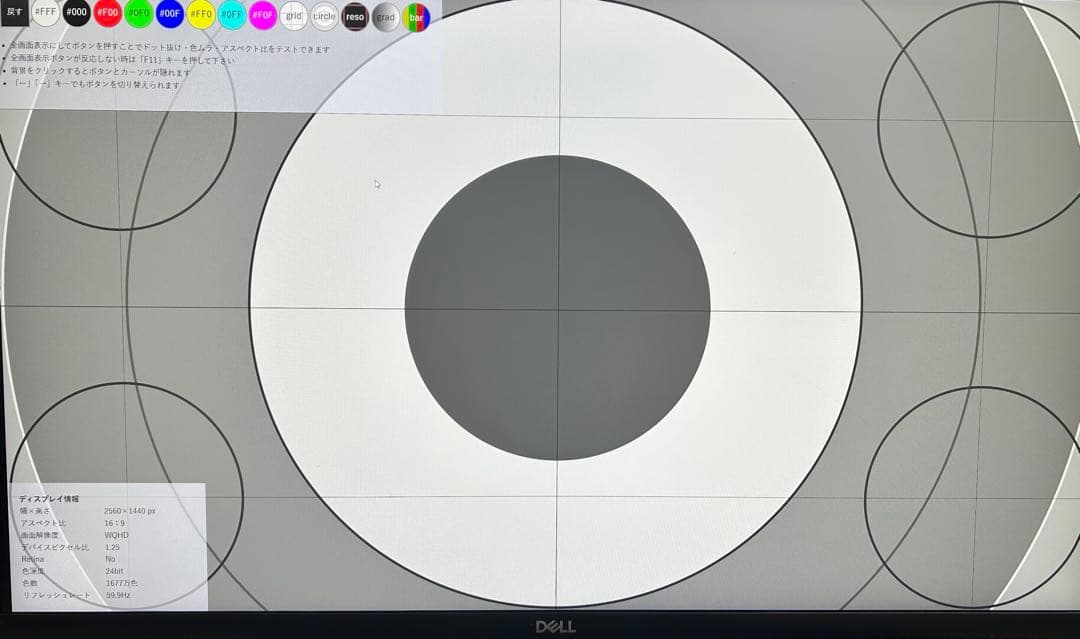Screen dimensions: 1080x639
Task: Click the 59.9Hz refresh rate value
Action: click(x=118, y=595)
